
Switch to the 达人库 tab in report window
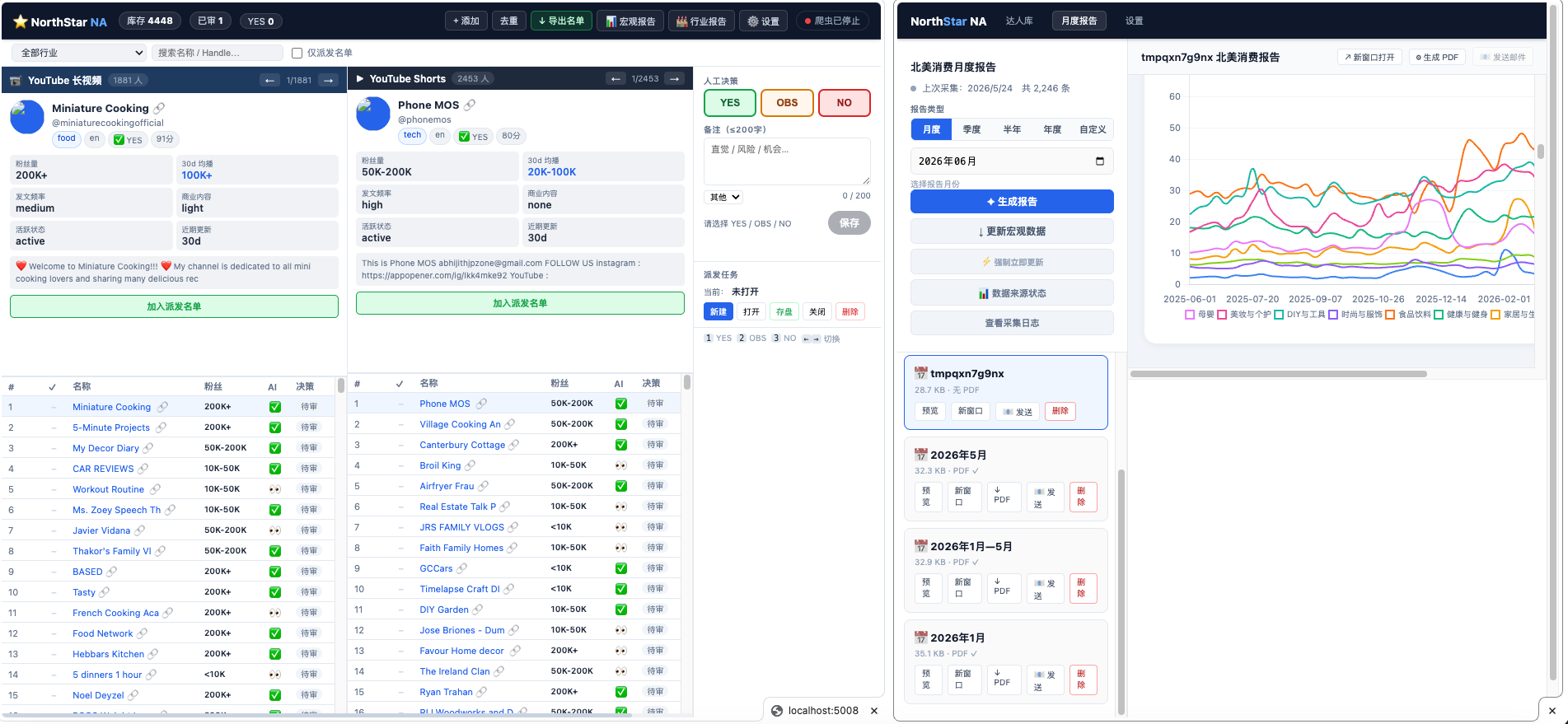[x=1019, y=21]
